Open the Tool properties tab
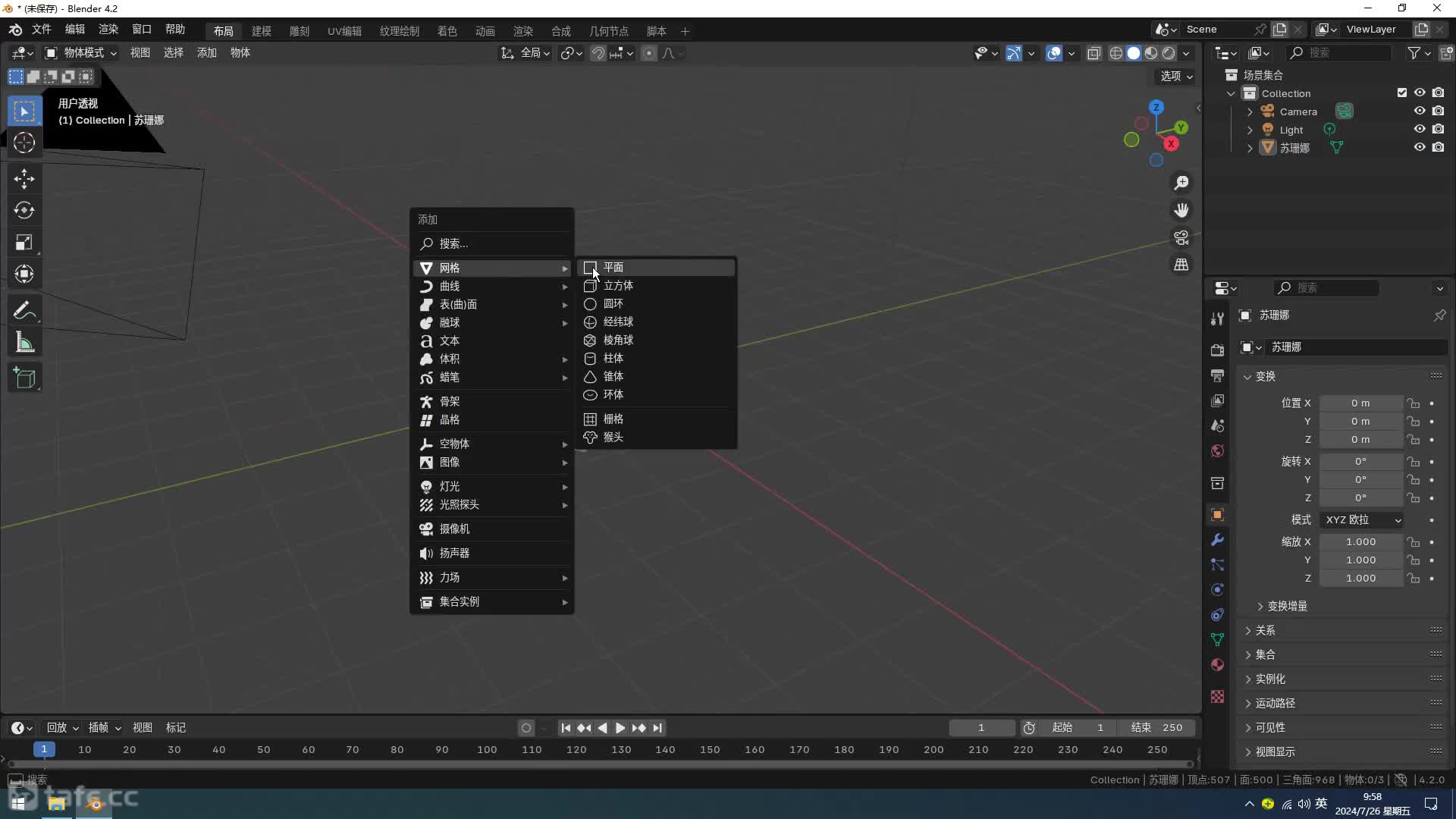The image size is (1456, 819). (x=1217, y=318)
